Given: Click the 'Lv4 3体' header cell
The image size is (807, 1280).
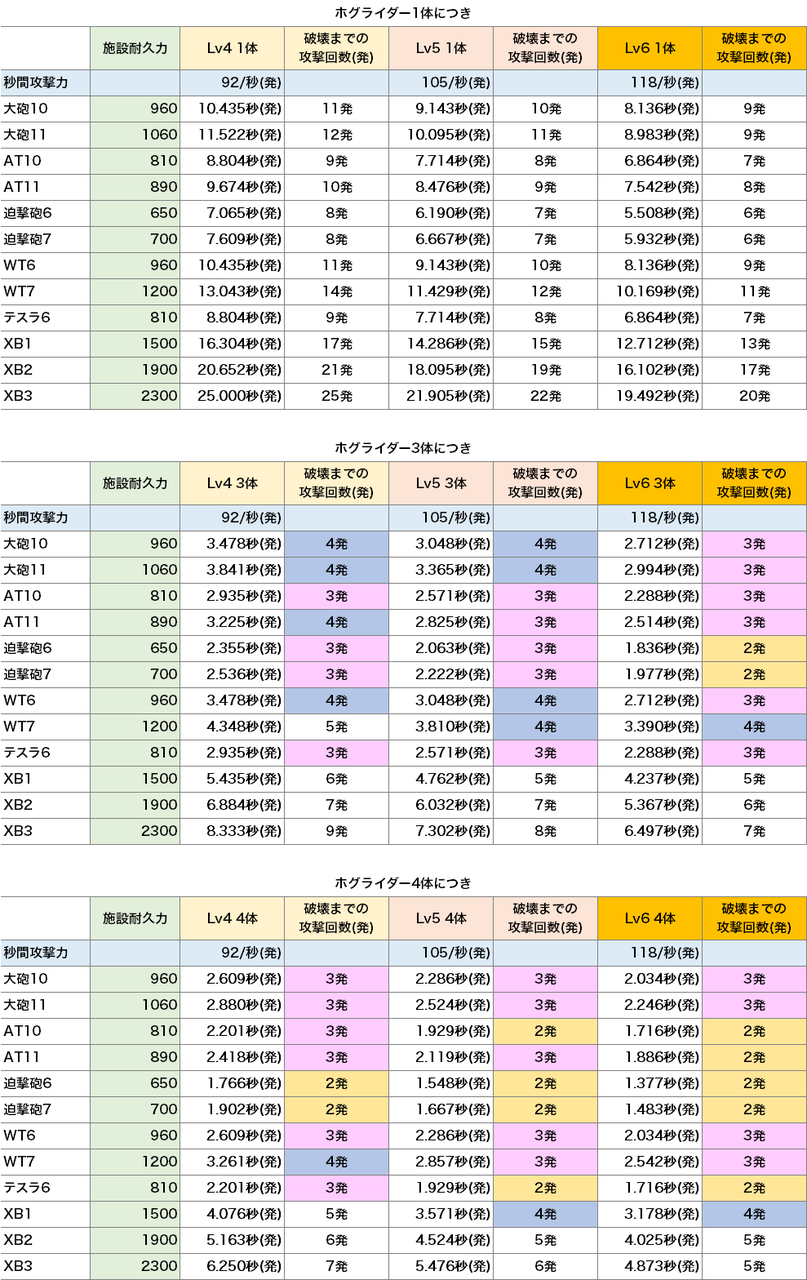Looking at the screenshot, I should (233, 483).
